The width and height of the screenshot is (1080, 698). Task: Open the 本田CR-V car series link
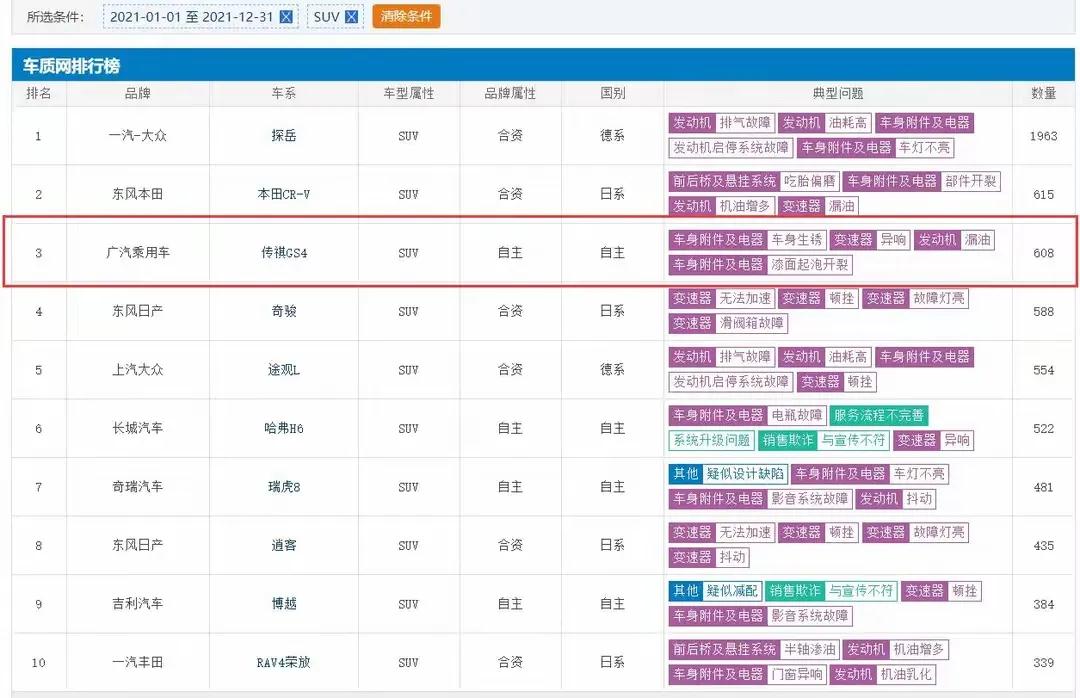[x=283, y=194]
